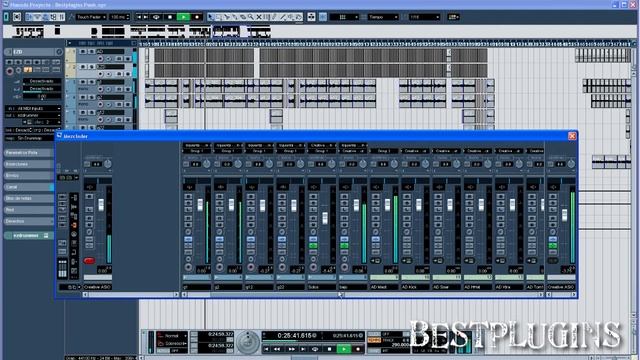Toggle Cycle on the transport panel

click(x=315, y=349)
